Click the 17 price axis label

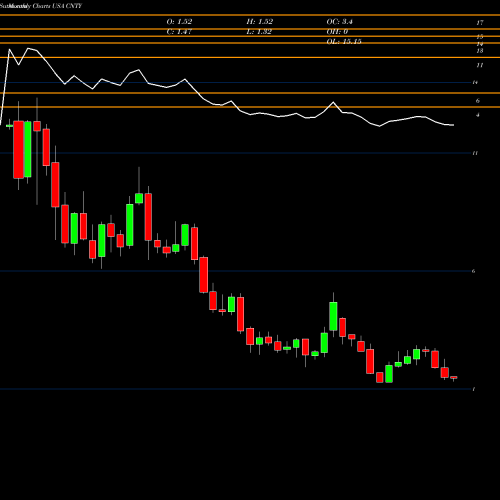[480, 23]
